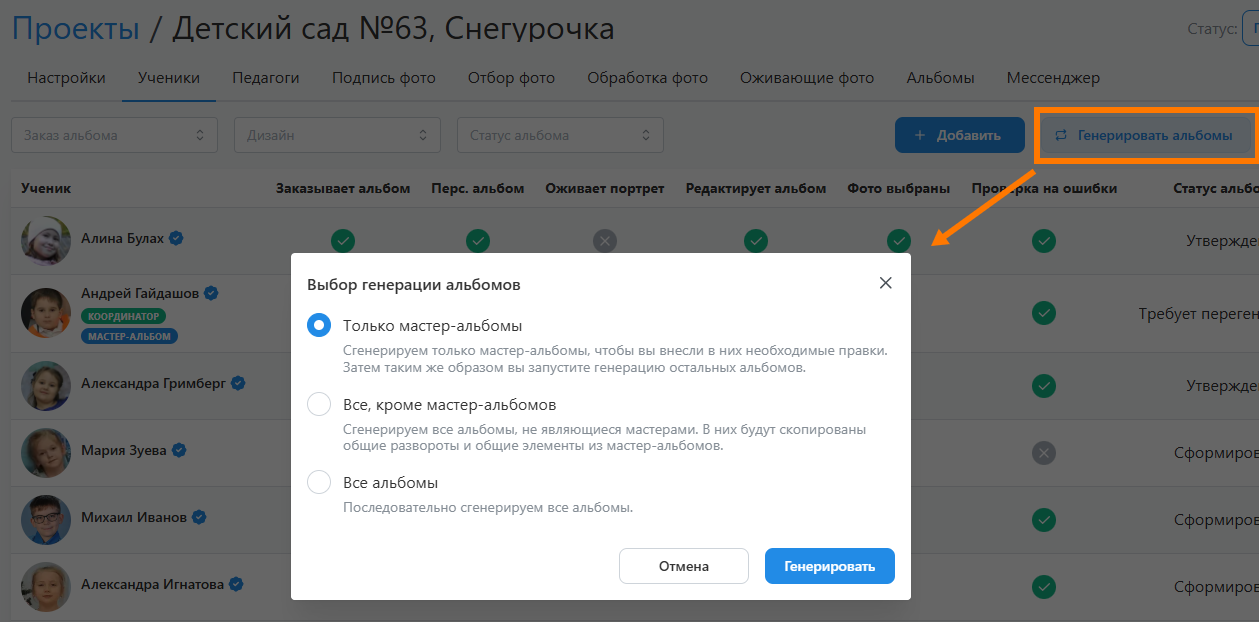1259x622 pixels.
Task: Click the verified badge next to Алина Булах
Action: [x=176, y=238]
